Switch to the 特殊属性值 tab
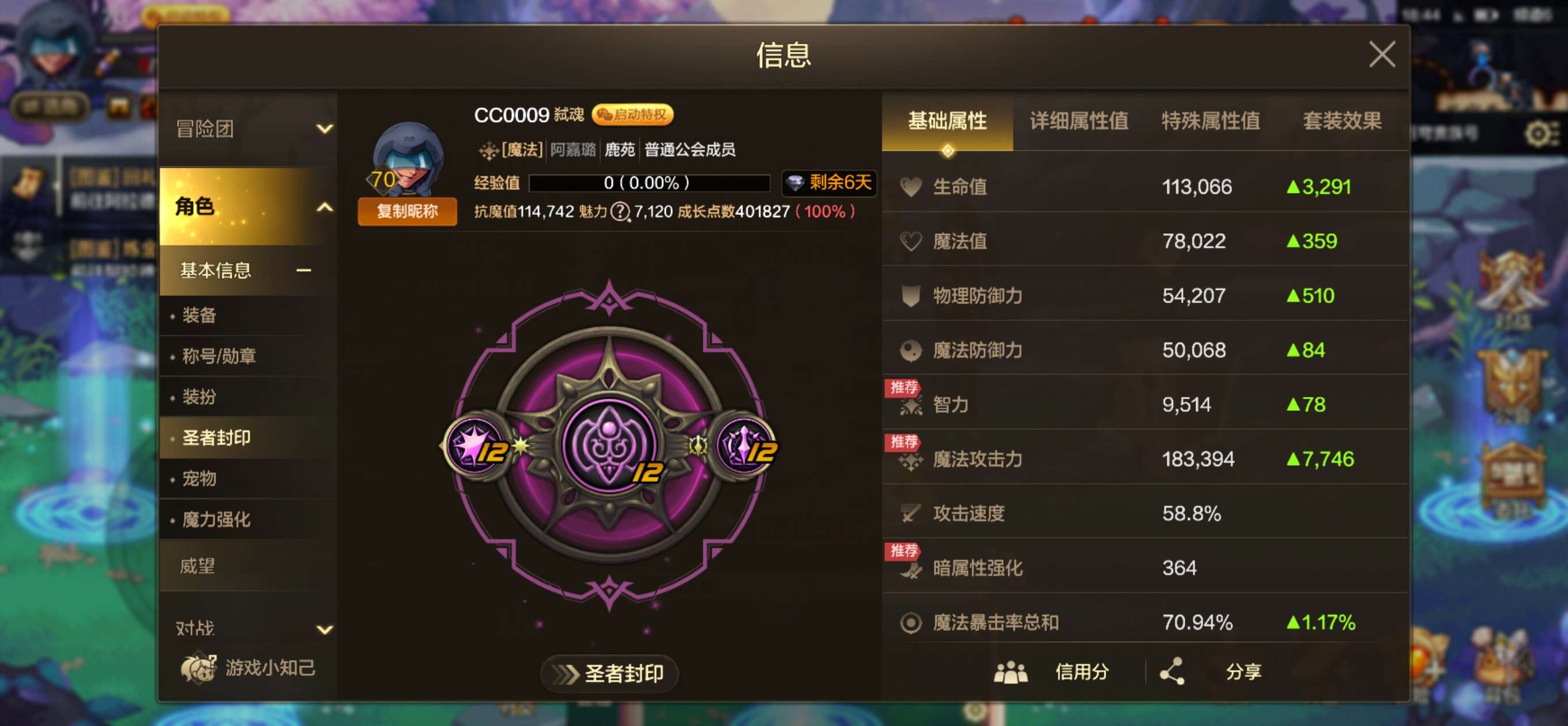This screenshot has height=726, width=1568. (x=1210, y=120)
